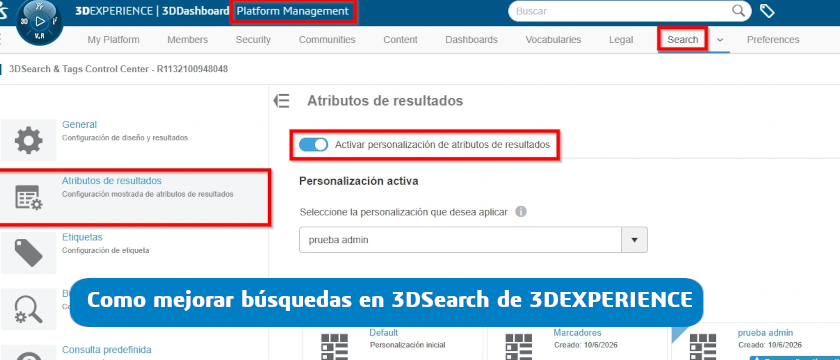Collapse the side menu with the panel toggle icon
Image resolution: width=840 pixels, height=360 pixels.
click(281, 101)
